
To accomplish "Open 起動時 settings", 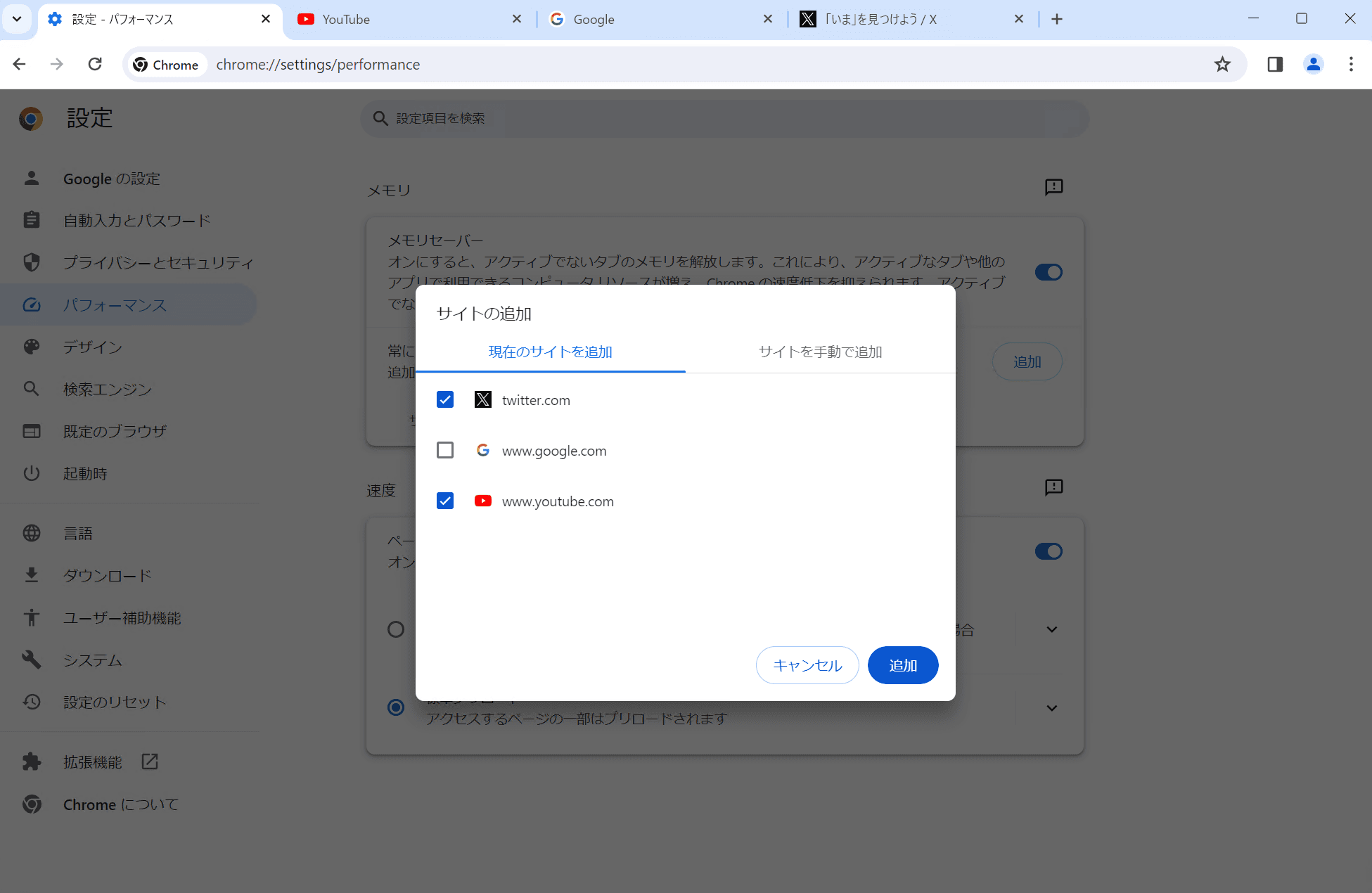I will (129, 473).
